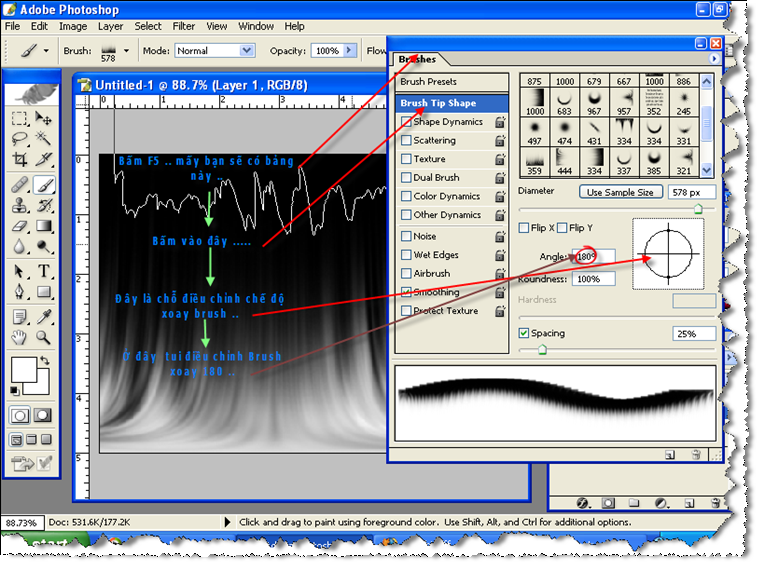Image resolution: width=757 pixels, height=562 pixels.
Task: Select the Pen tool
Action: pyautogui.click(x=19, y=292)
